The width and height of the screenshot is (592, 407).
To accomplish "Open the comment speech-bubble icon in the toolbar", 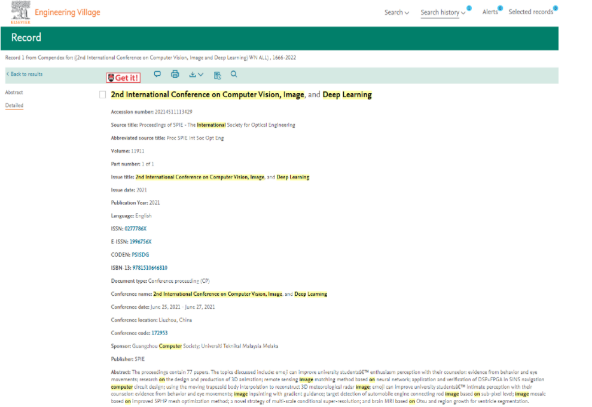I will tap(157, 74).
